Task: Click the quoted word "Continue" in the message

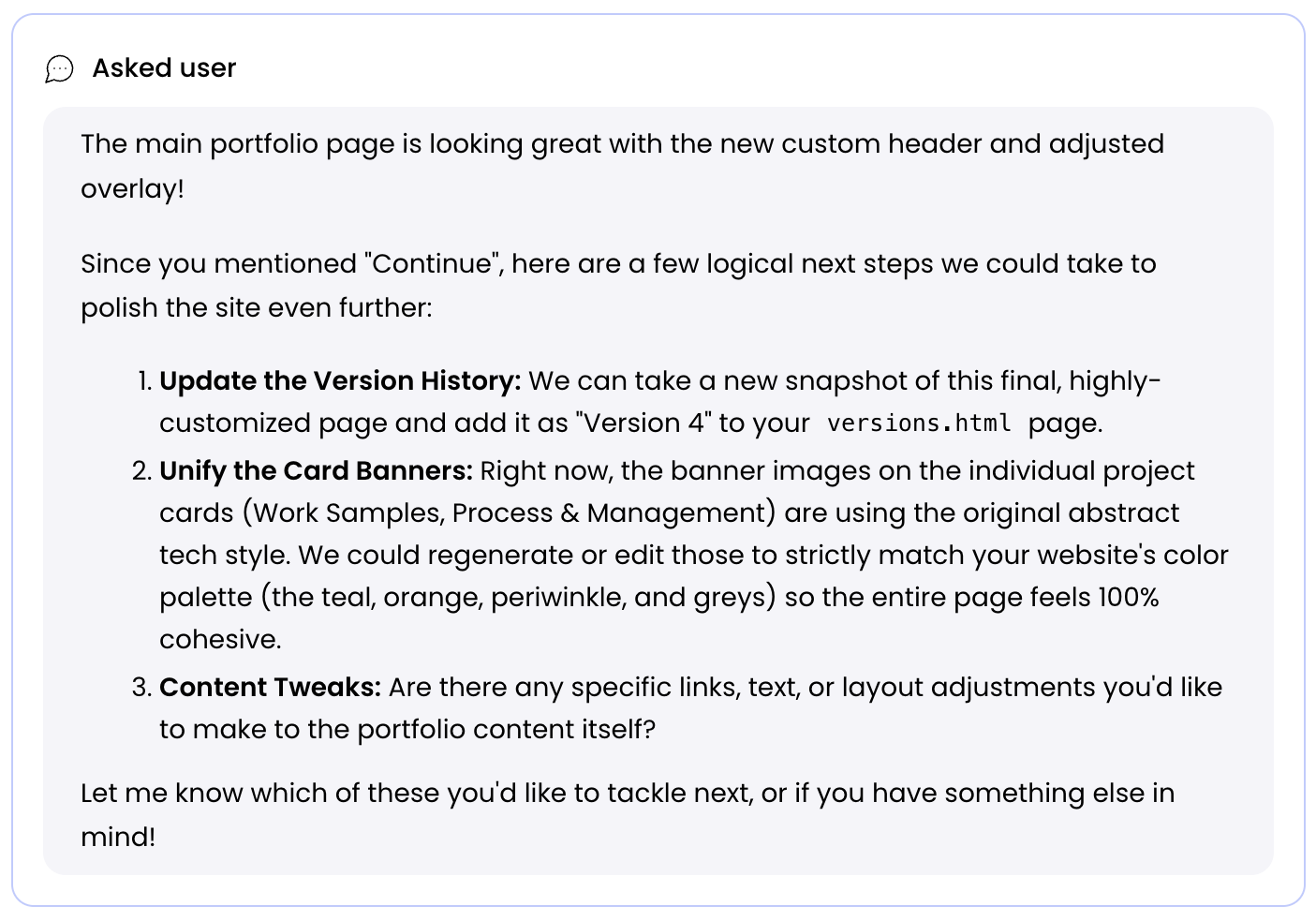Action: (430, 264)
